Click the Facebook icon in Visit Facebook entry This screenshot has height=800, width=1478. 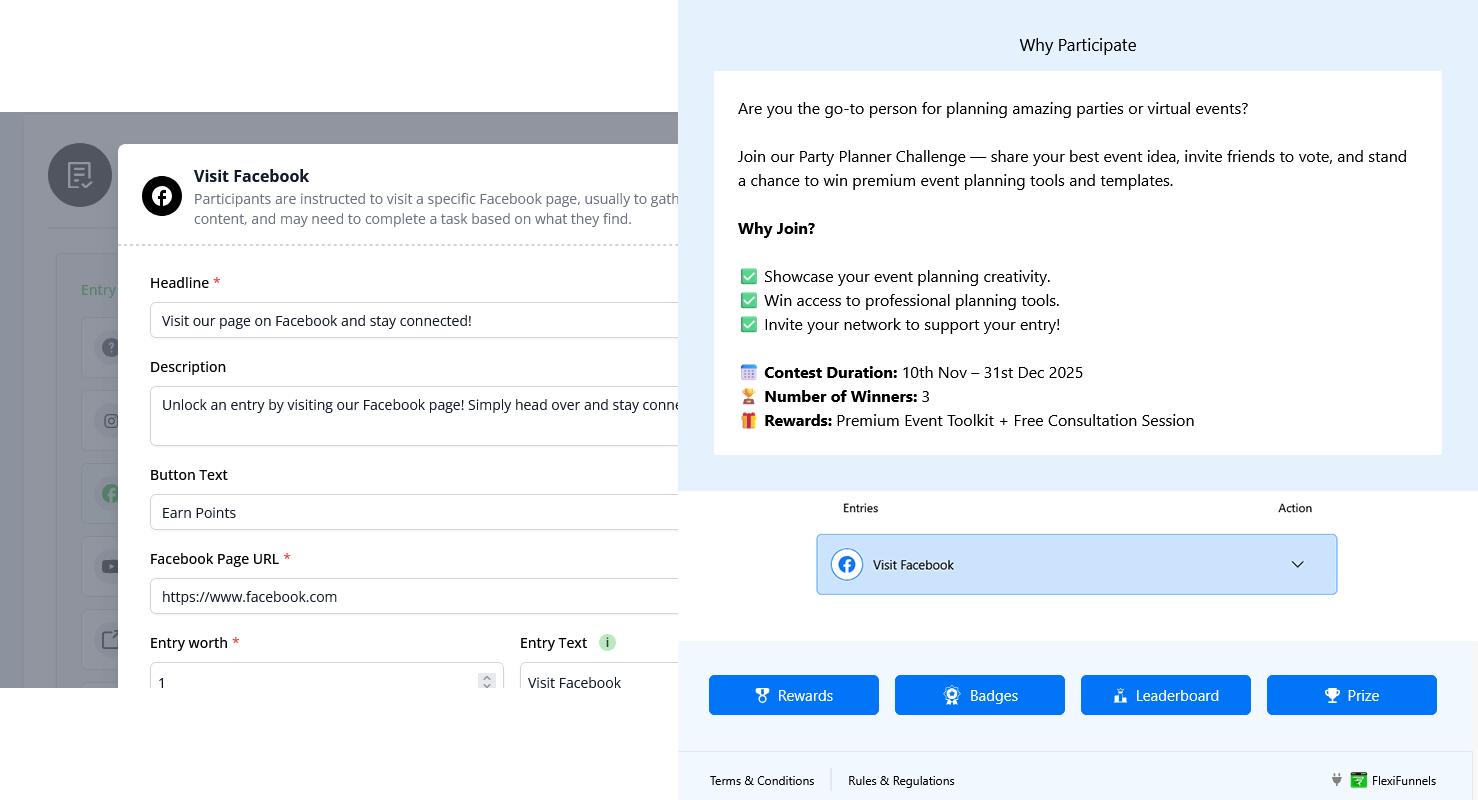coord(847,565)
